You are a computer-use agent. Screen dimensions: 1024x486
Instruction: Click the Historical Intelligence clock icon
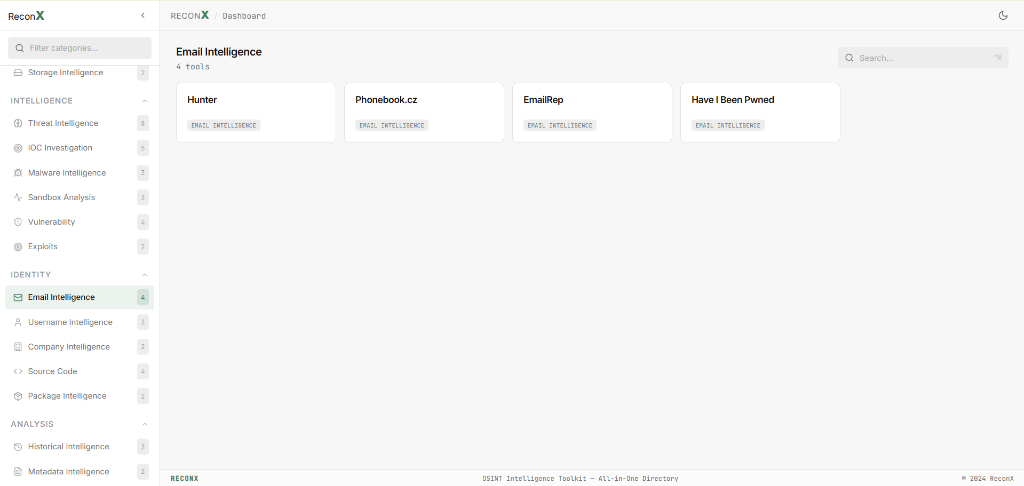[x=18, y=447]
